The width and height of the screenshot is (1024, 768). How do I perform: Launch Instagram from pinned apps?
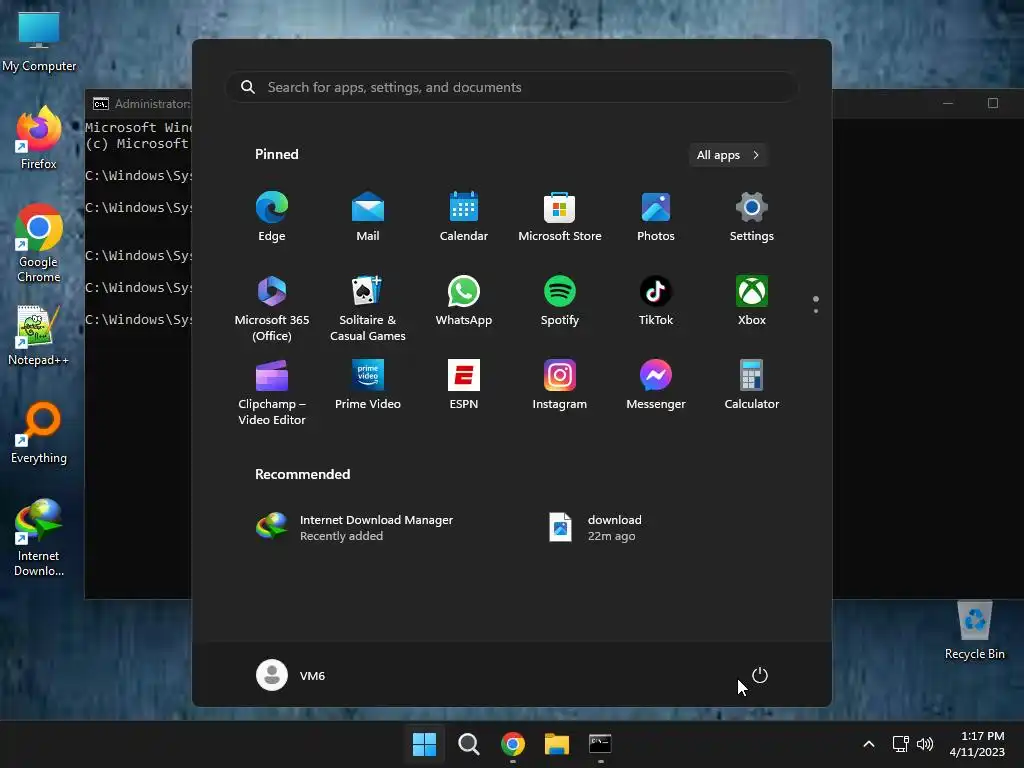click(x=560, y=385)
